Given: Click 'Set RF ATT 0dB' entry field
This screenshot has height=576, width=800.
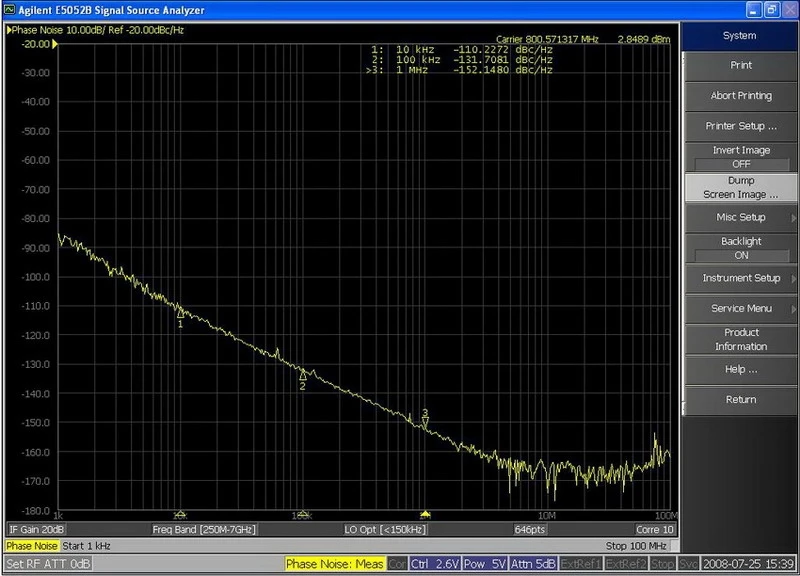Looking at the screenshot, I should [48, 564].
